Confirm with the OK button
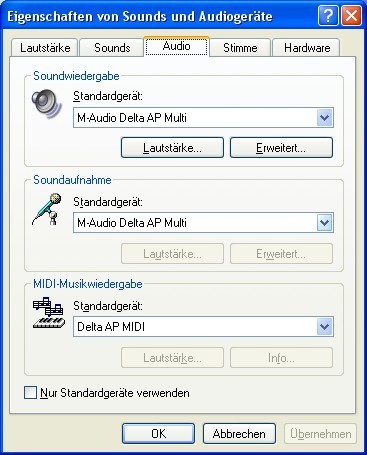 [158, 433]
